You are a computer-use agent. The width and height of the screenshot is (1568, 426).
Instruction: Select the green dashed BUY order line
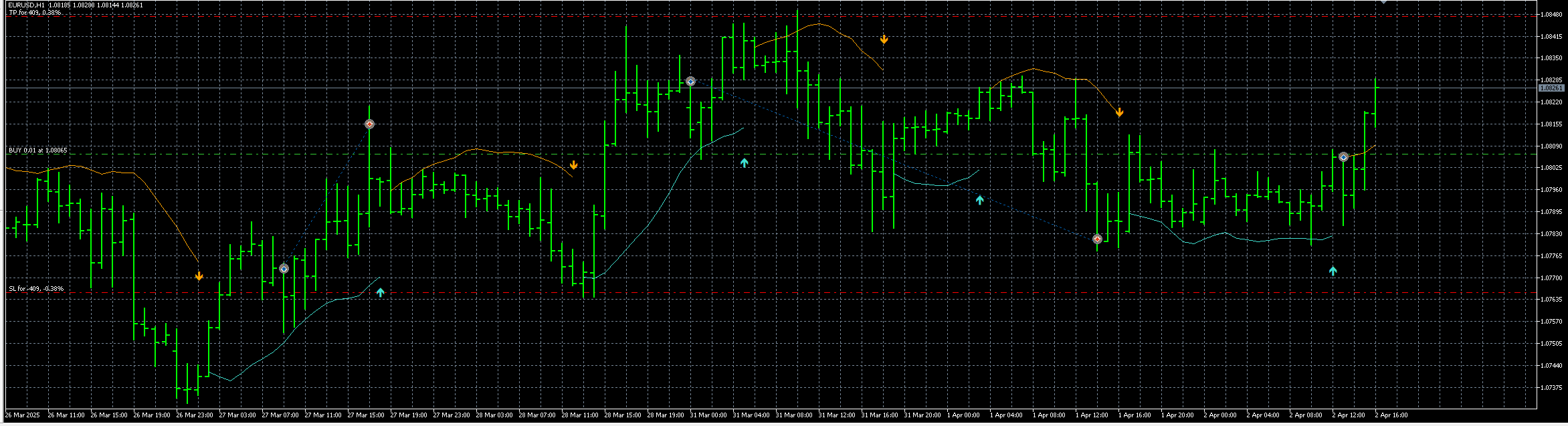coord(772,154)
